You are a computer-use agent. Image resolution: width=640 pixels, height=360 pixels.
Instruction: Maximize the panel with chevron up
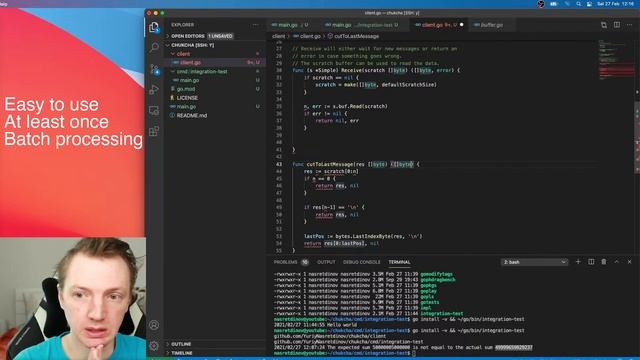617,262
